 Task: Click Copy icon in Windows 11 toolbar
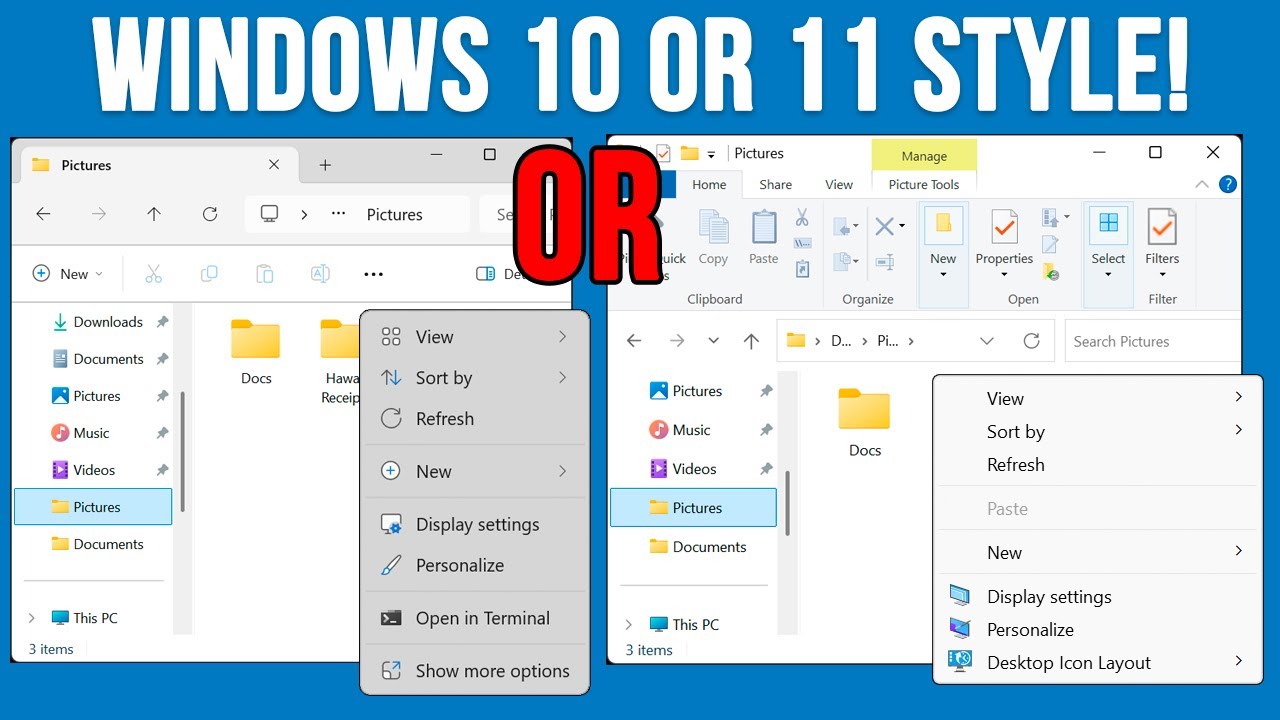pyautogui.click(x=209, y=273)
